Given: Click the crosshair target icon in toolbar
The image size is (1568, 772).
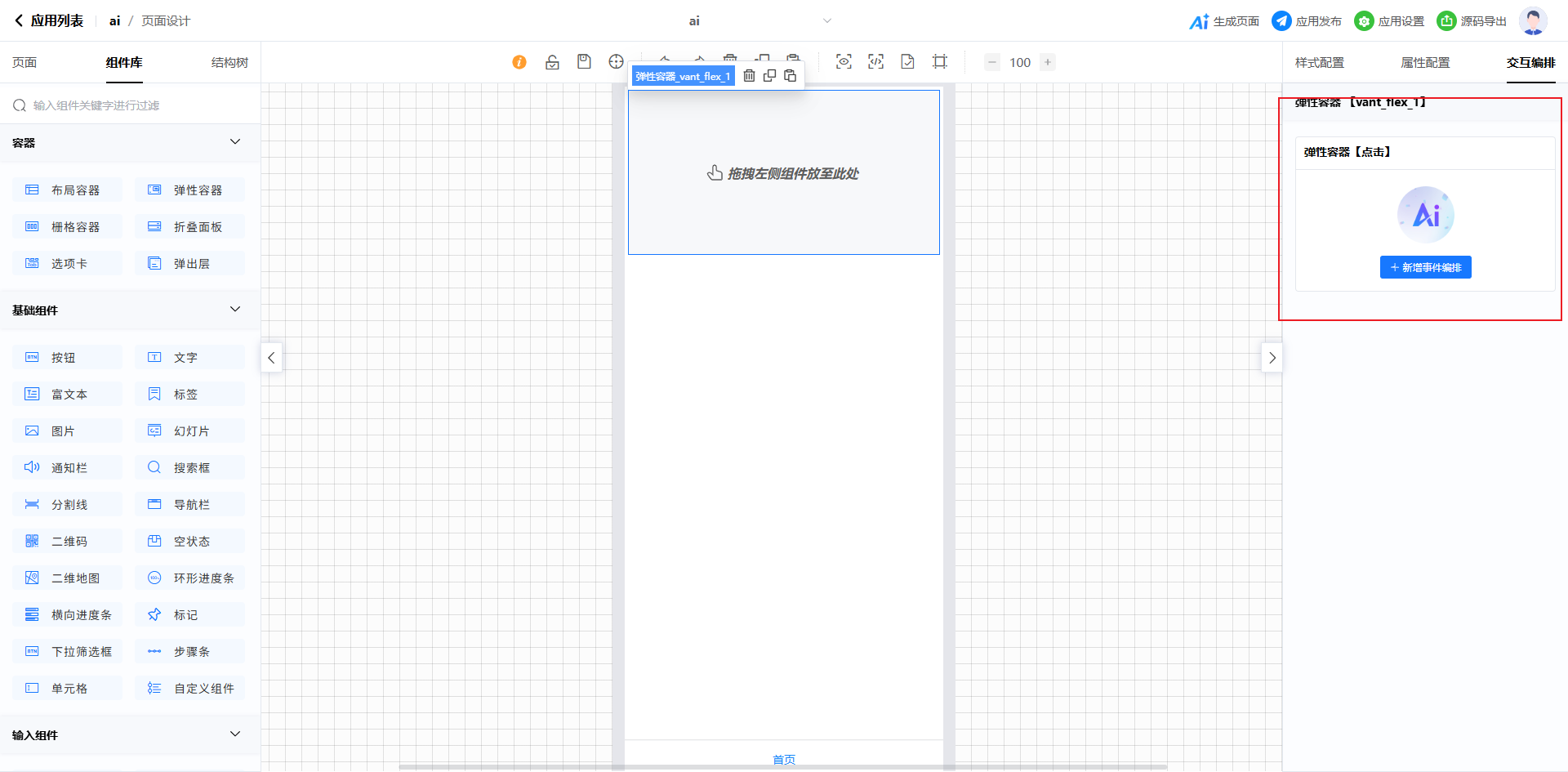Looking at the screenshot, I should click(x=616, y=62).
